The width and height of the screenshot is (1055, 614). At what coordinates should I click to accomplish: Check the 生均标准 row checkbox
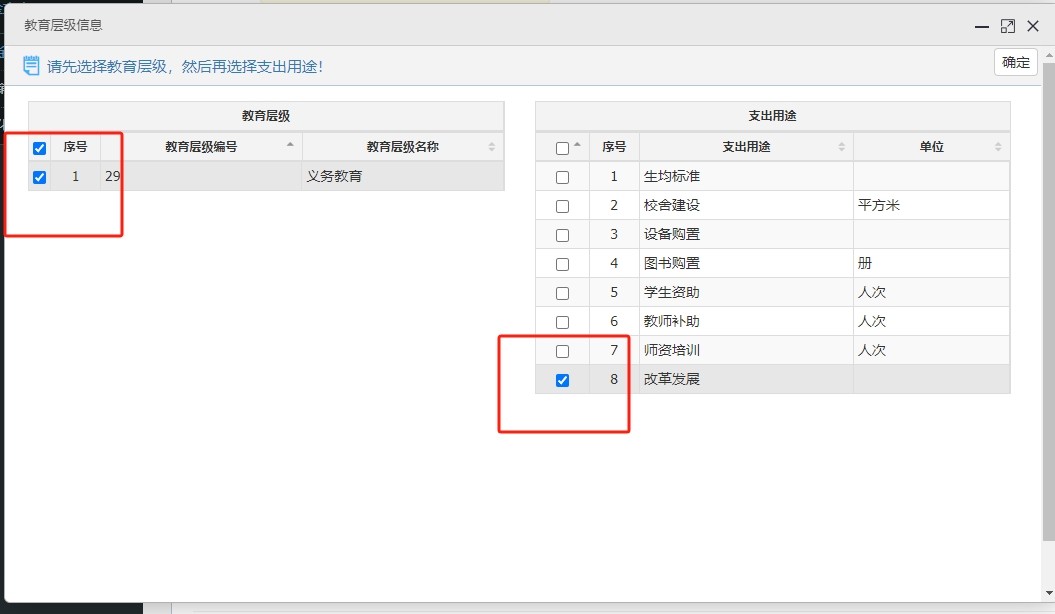pos(562,178)
